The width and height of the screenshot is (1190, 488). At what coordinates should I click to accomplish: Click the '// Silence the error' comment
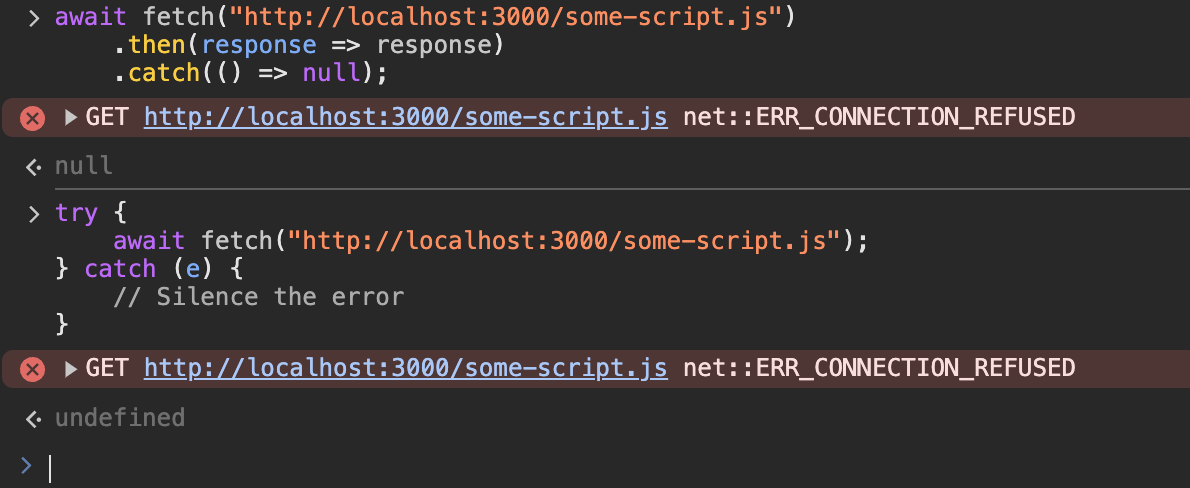(258, 296)
